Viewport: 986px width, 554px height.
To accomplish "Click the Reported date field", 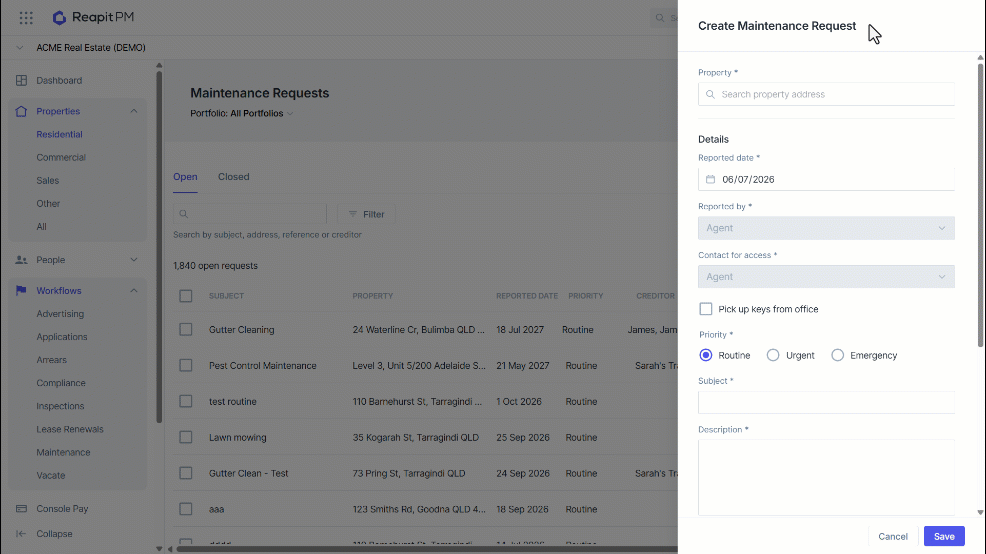I will click(826, 179).
